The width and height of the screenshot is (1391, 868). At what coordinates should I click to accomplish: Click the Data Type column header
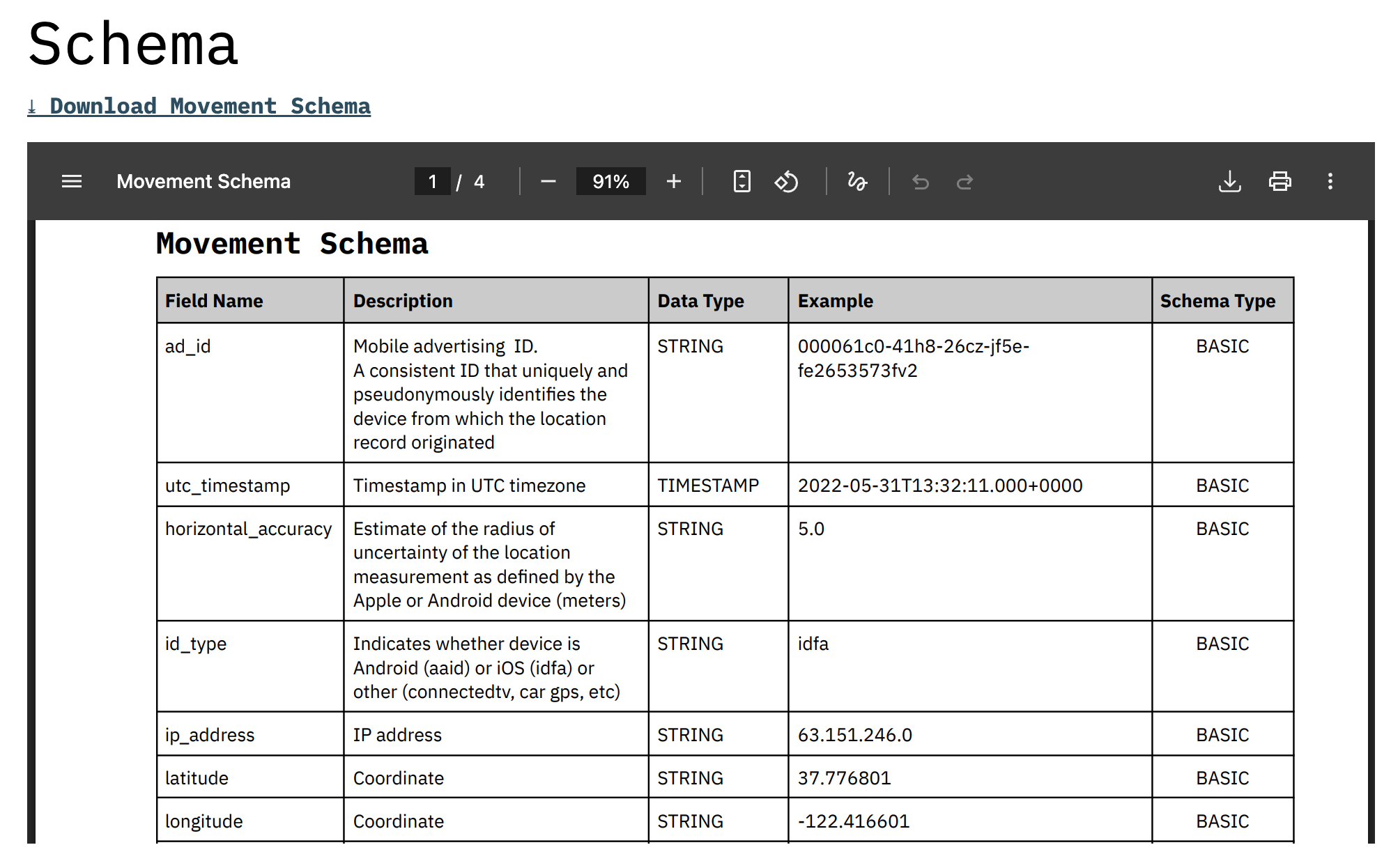700,301
